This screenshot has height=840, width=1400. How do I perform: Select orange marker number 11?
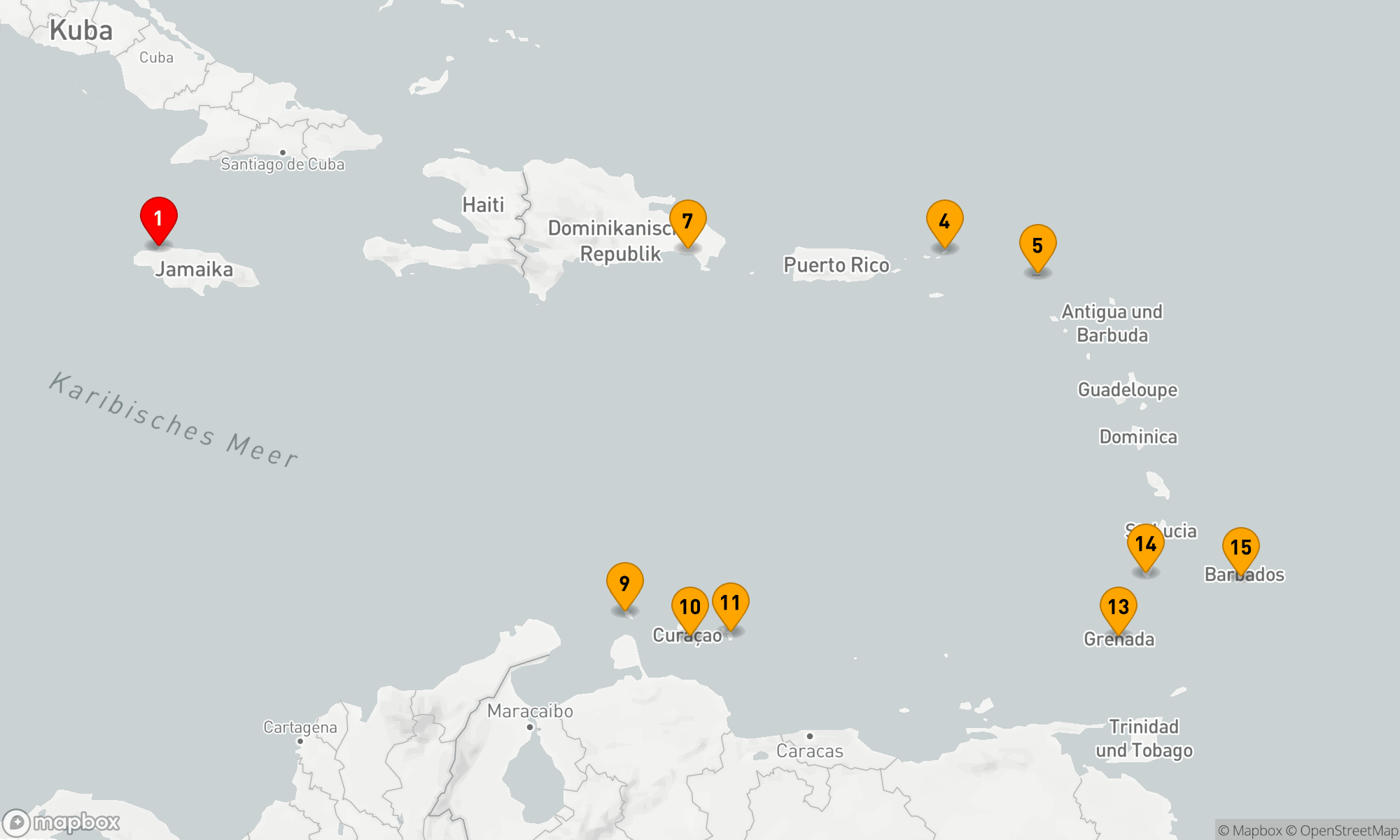click(730, 603)
